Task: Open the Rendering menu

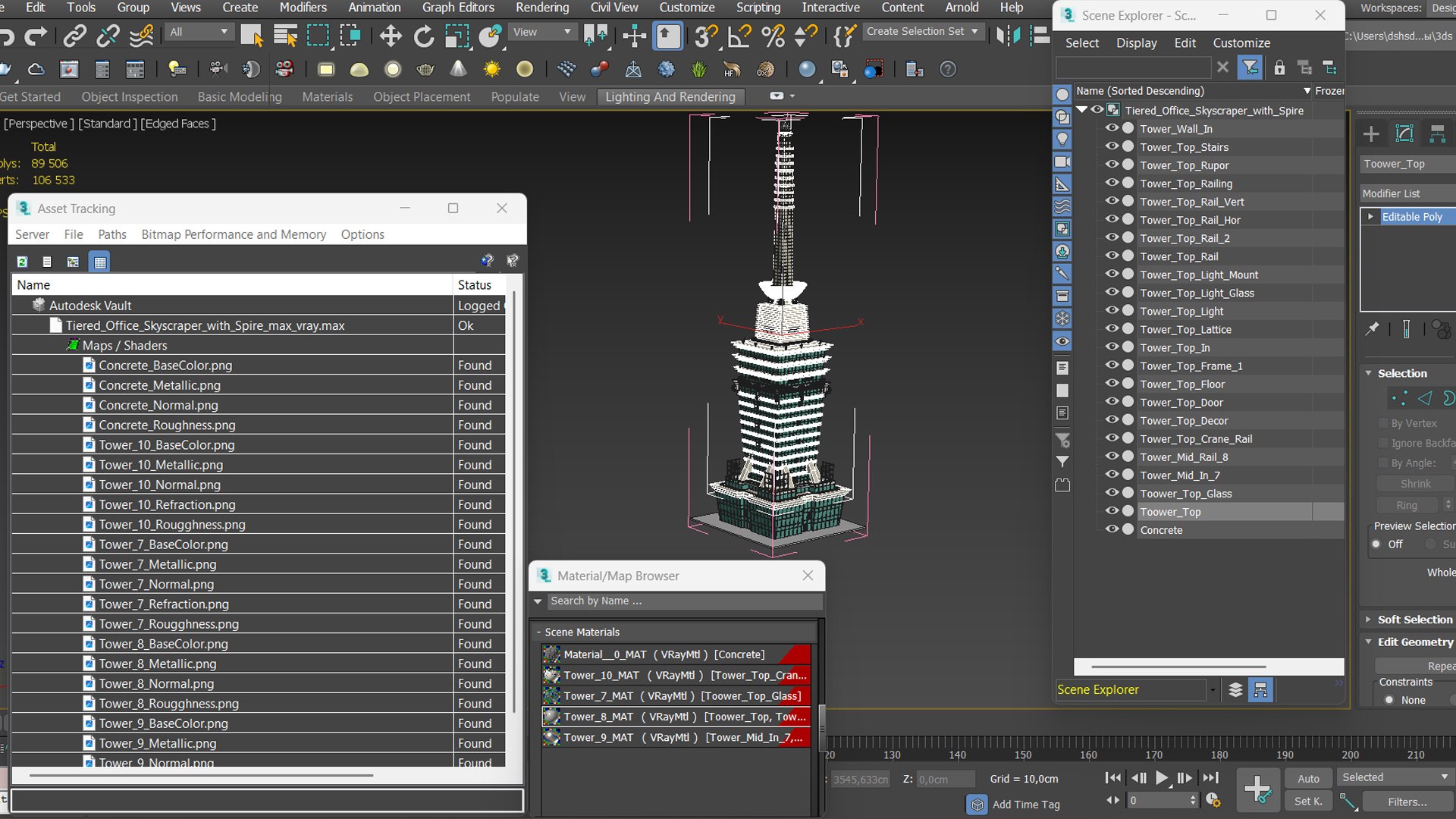Action: click(542, 8)
